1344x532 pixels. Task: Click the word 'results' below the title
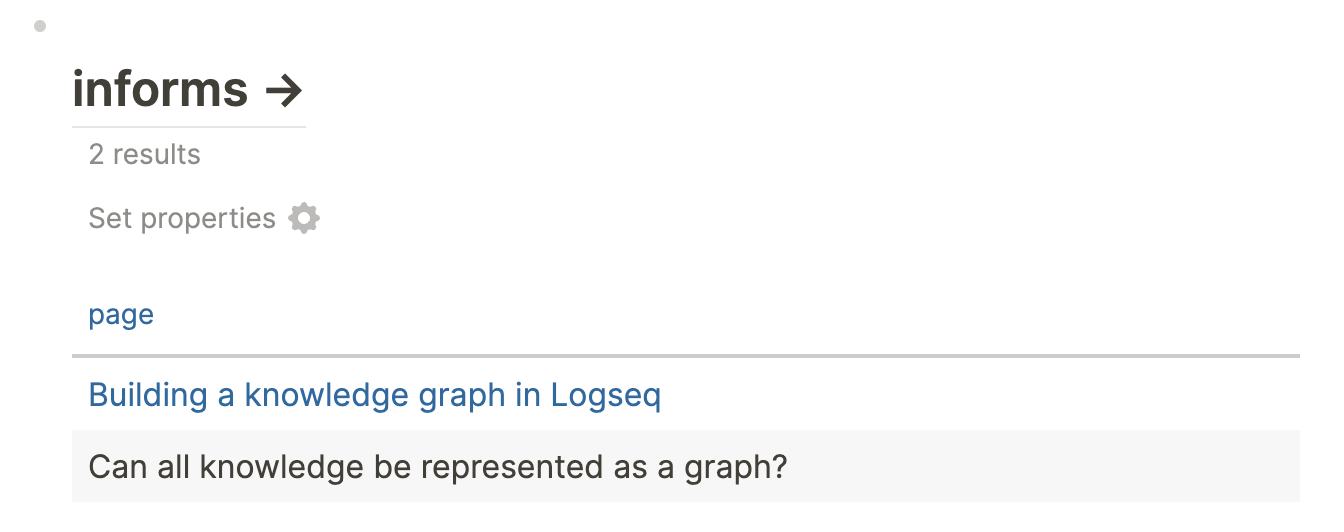tap(156, 155)
